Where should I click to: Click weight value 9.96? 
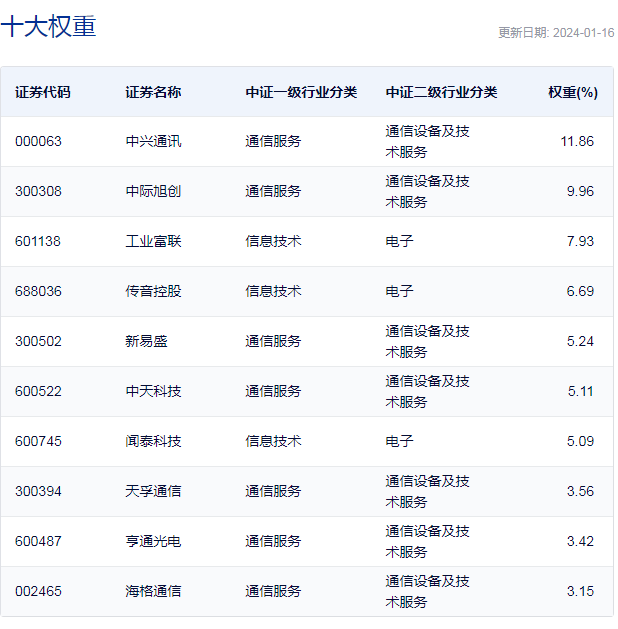point(580,191)
